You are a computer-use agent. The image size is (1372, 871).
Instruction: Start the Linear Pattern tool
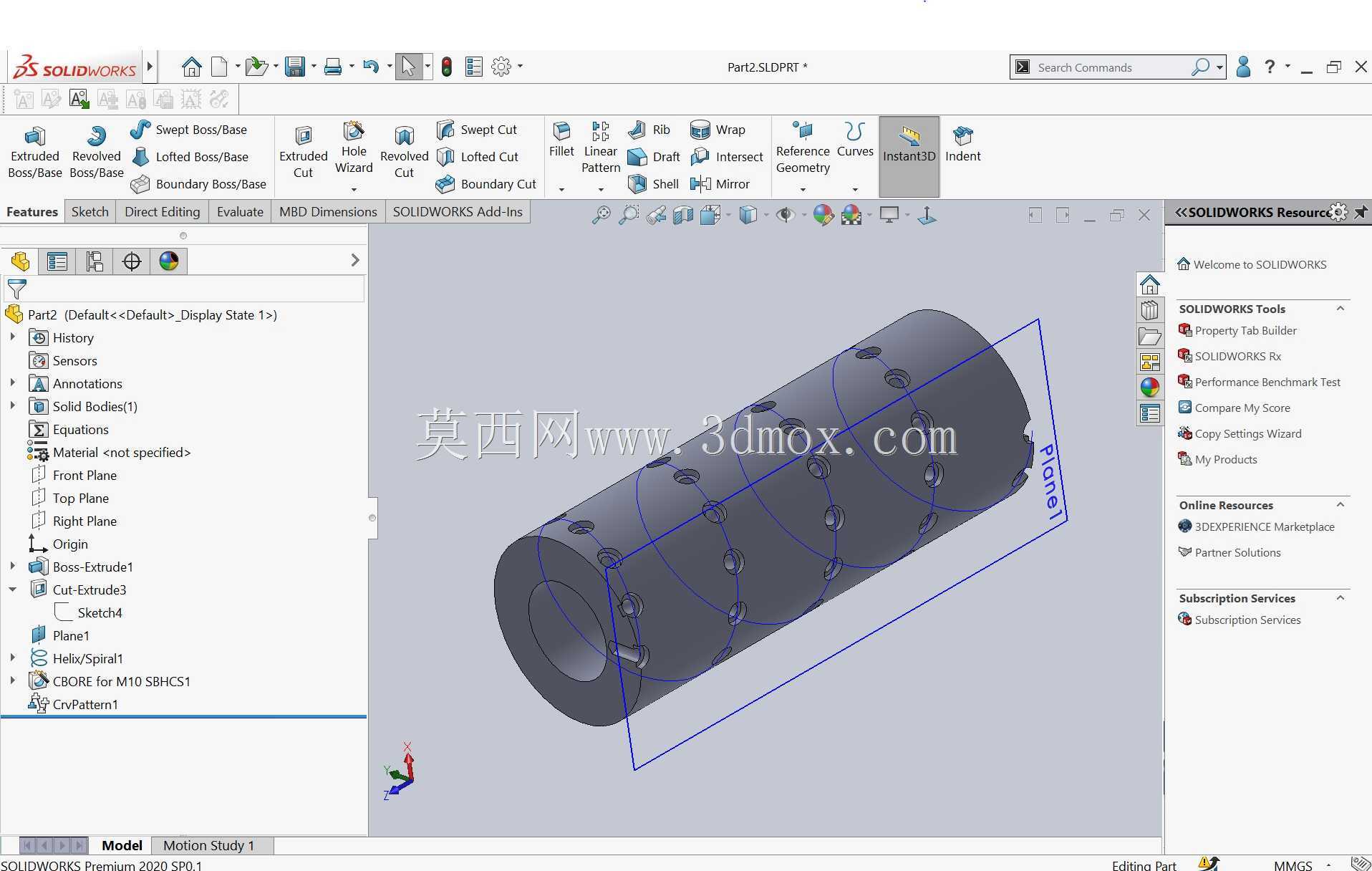[600, 148]
